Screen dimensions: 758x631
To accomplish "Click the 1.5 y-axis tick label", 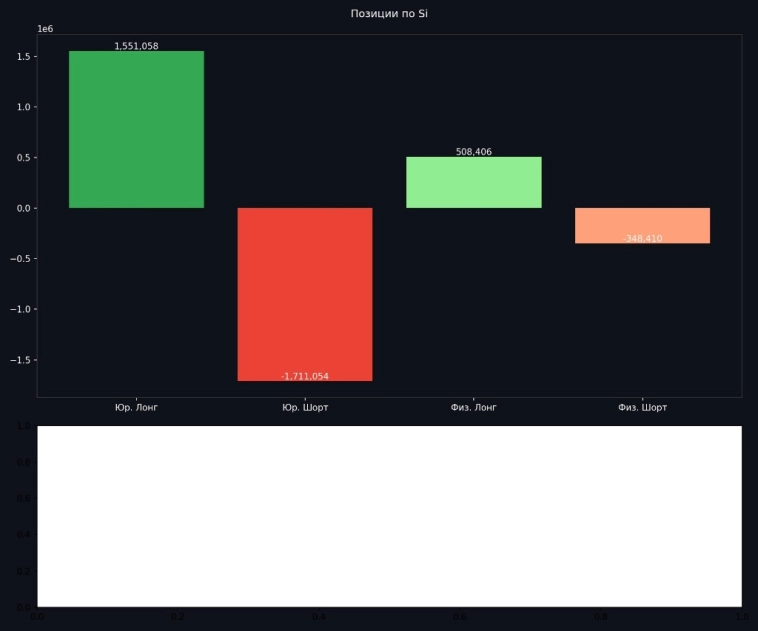I will click(x=23, y=57).
